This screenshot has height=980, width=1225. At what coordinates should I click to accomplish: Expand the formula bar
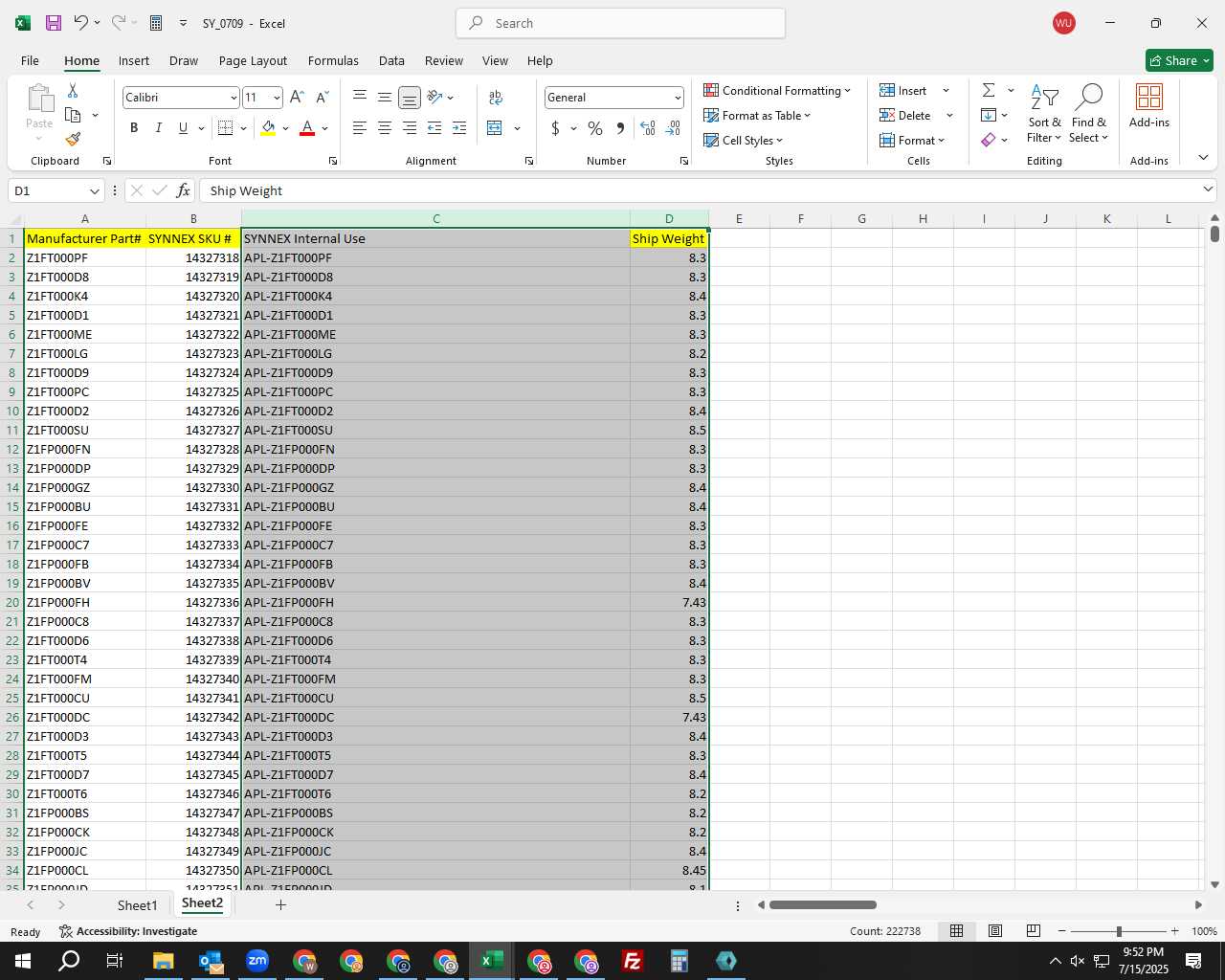coord(1208,189)
